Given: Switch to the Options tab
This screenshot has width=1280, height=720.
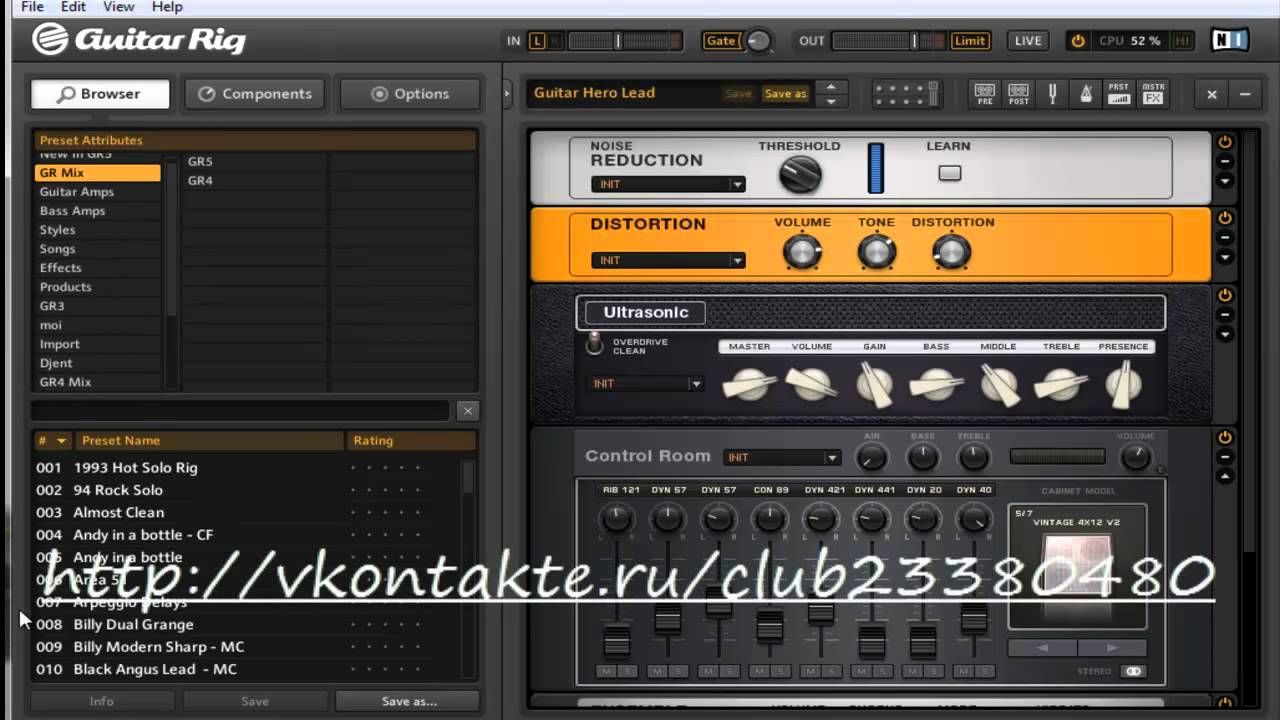Looking at the screenshot, I should click(410, 94).
